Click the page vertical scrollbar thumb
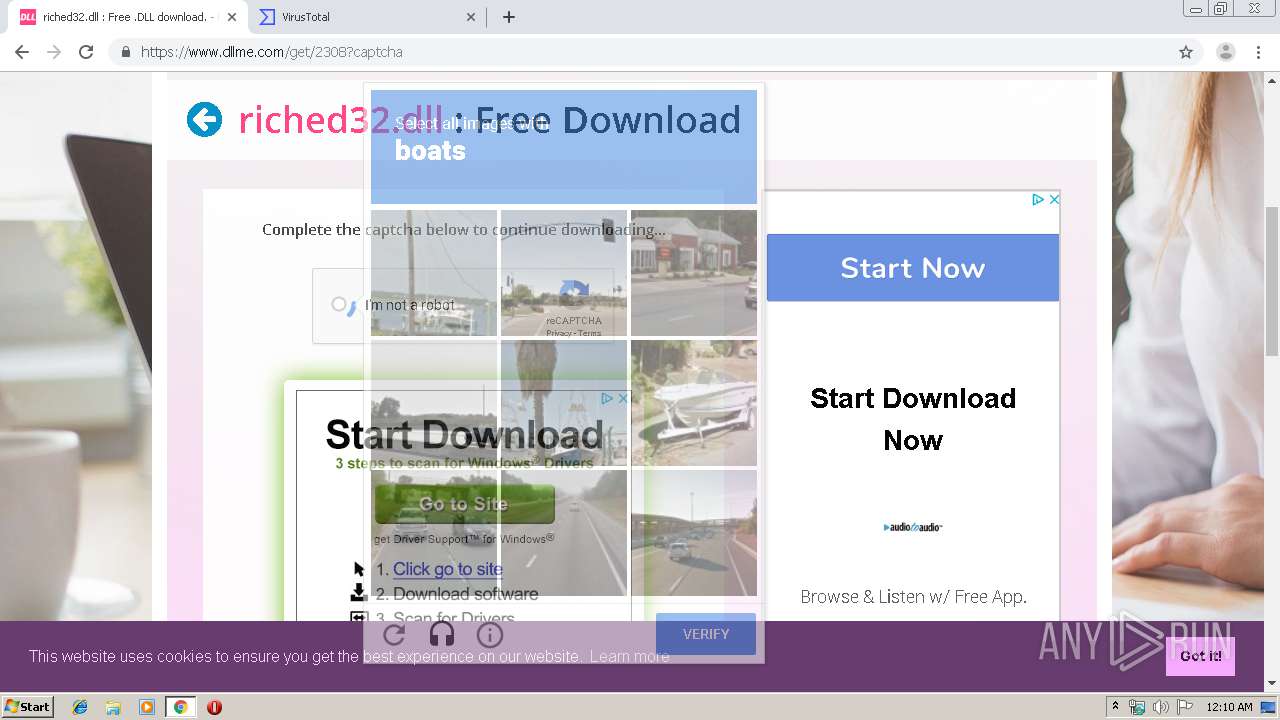The image size is (1280, 720). point(1272,280)
